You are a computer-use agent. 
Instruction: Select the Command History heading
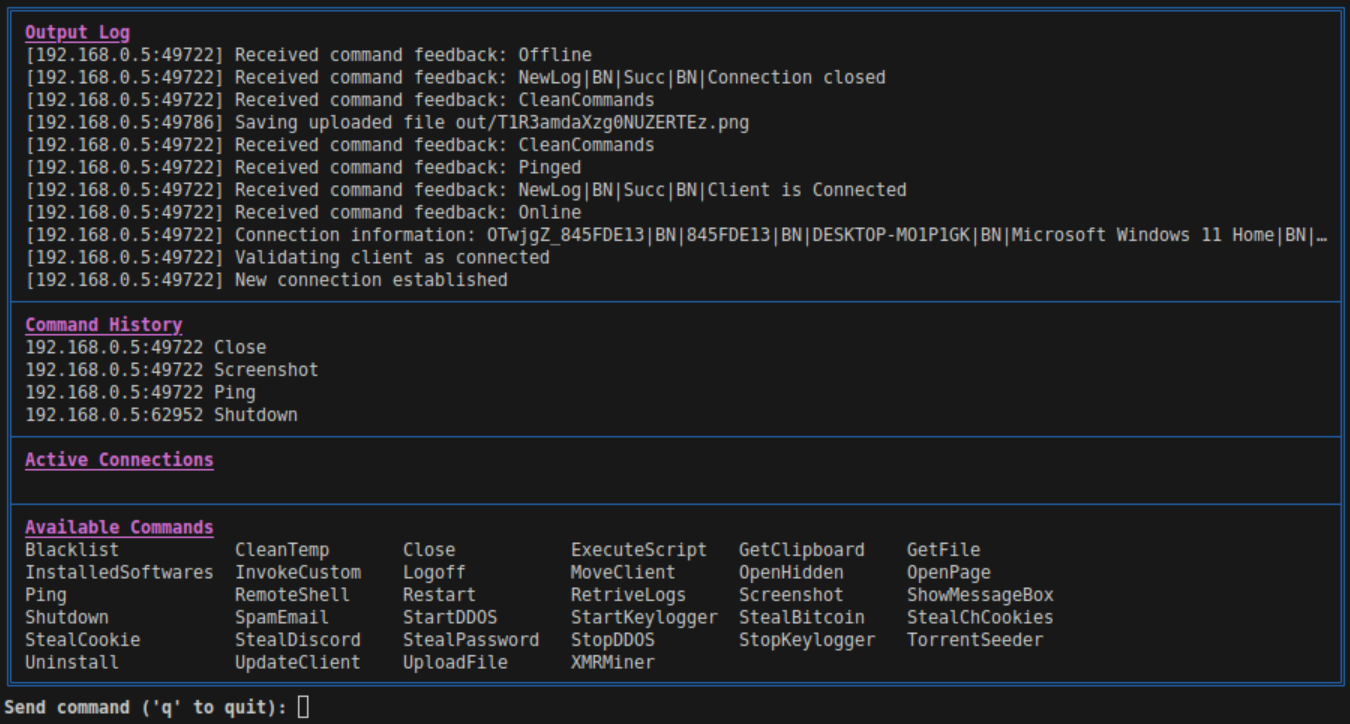point(103,325)
